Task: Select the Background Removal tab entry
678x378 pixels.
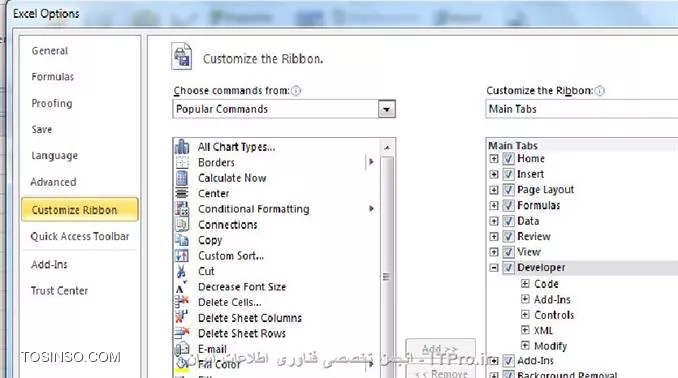Action: click(x=567, y=374)
